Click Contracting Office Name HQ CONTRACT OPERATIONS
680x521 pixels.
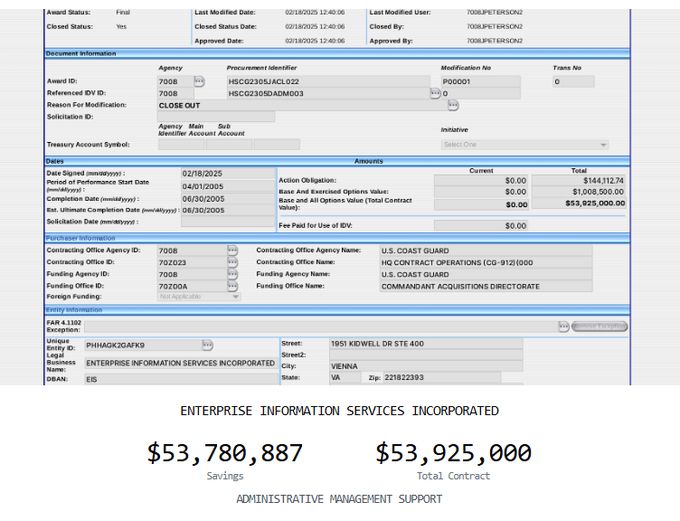(x=486, y=262)
